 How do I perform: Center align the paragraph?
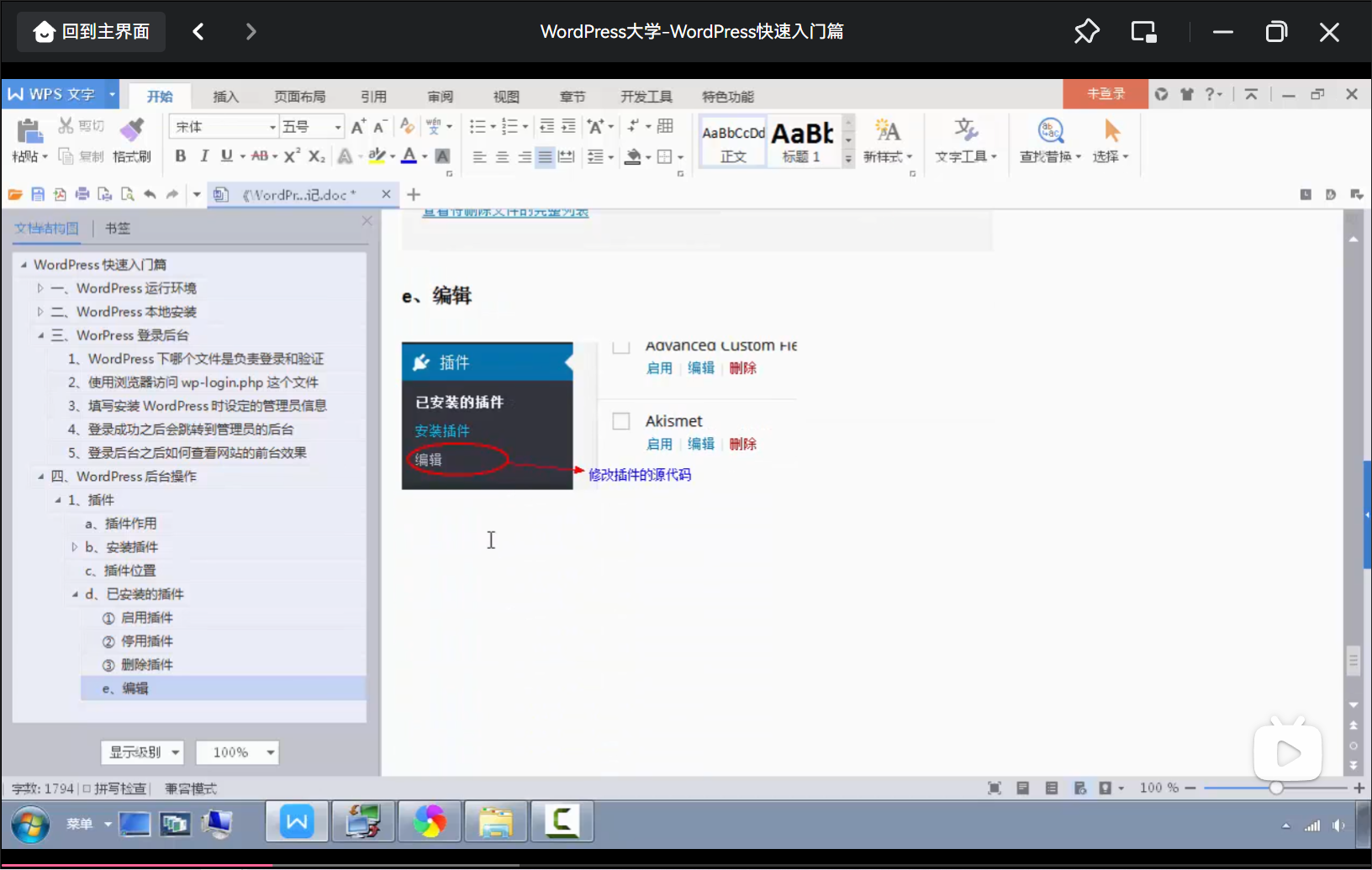(x=502, y=157)
